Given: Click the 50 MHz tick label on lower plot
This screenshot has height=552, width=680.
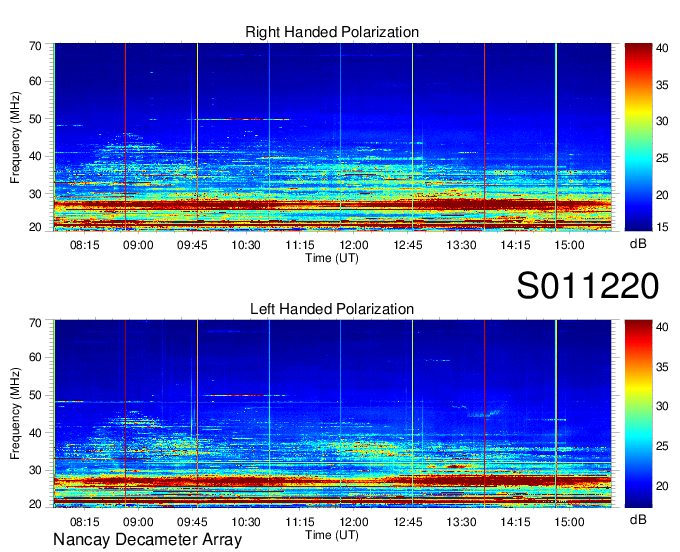Looking at the screenshot, I should [35, 395].
